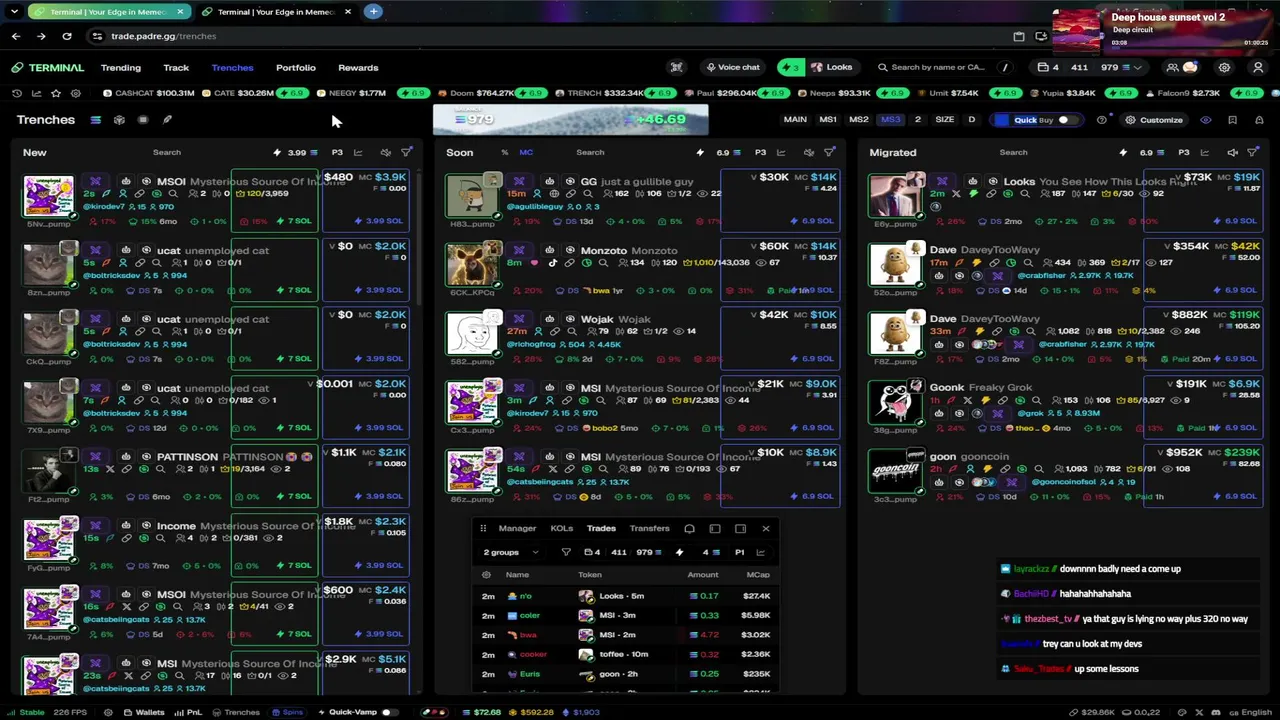This screenshot has height=720, width=1280.
Task: Toggle the MC option in the Soon column
Action: pyautogui.click(x=526, y=153)
